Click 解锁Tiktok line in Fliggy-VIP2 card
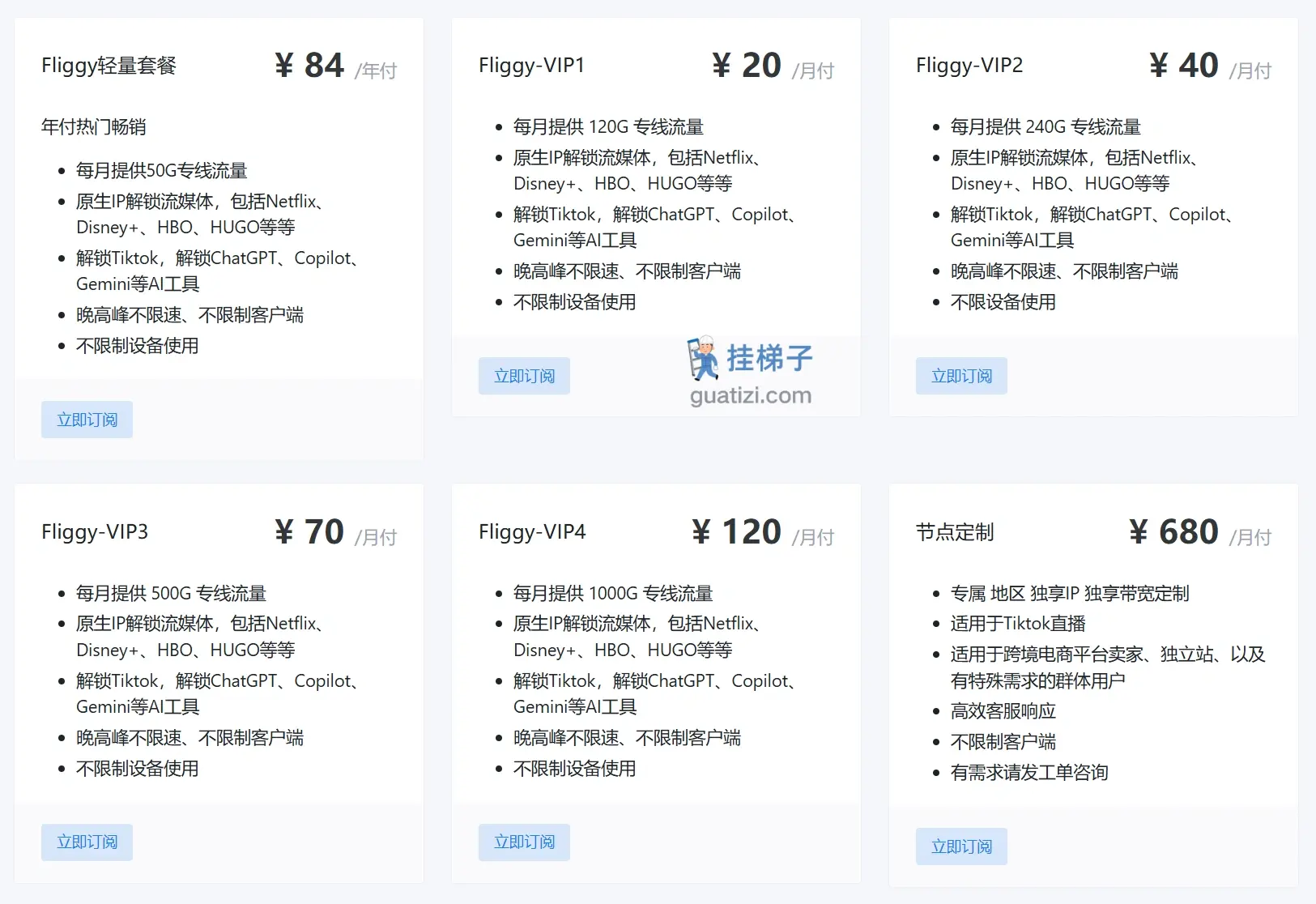Screen dimensions: 1316x904 [1094, 228]
